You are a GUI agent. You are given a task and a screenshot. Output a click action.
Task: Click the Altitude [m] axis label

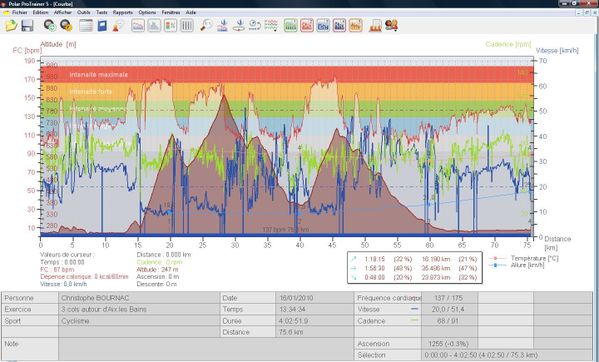coord(58,44)
